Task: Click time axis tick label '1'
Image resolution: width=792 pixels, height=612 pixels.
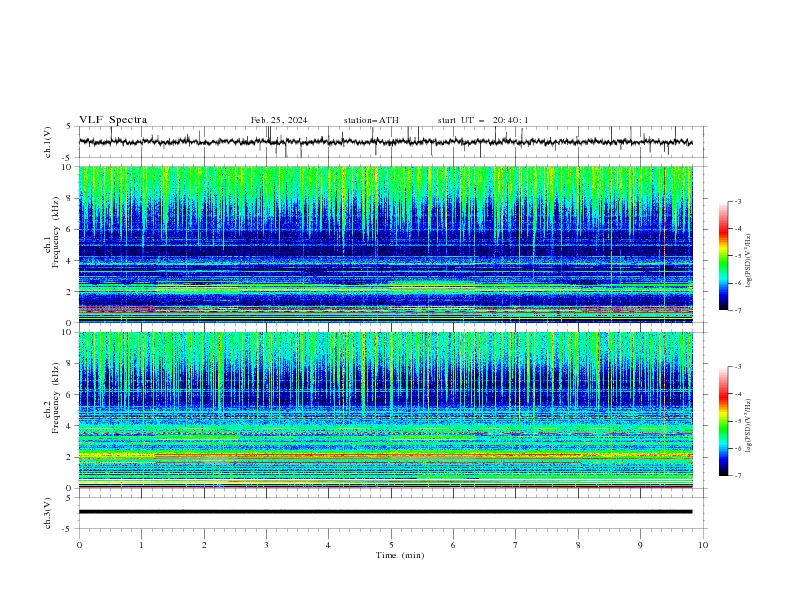Action: pos(141,545)
